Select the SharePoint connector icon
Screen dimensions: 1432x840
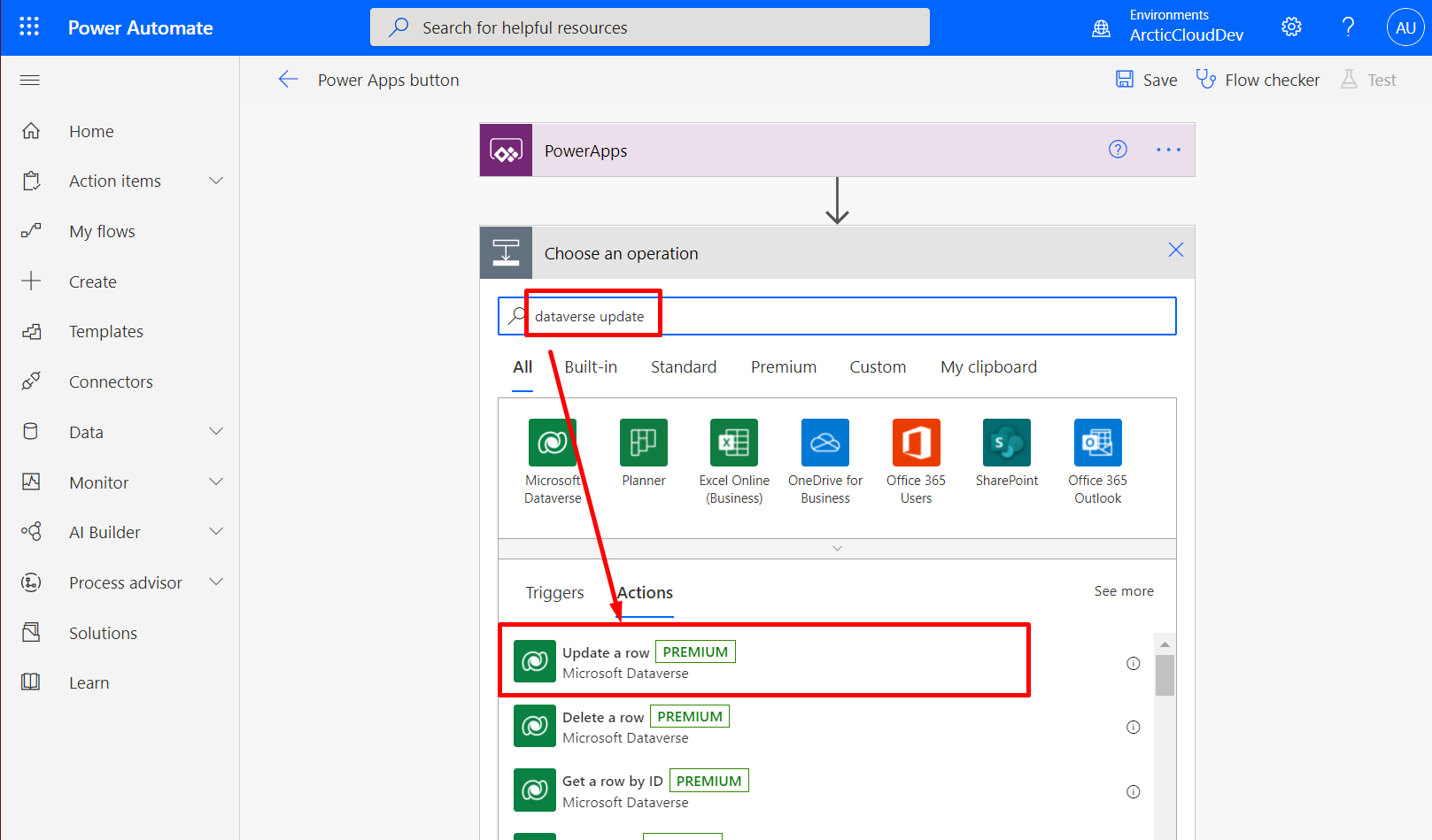(1007, 443)
